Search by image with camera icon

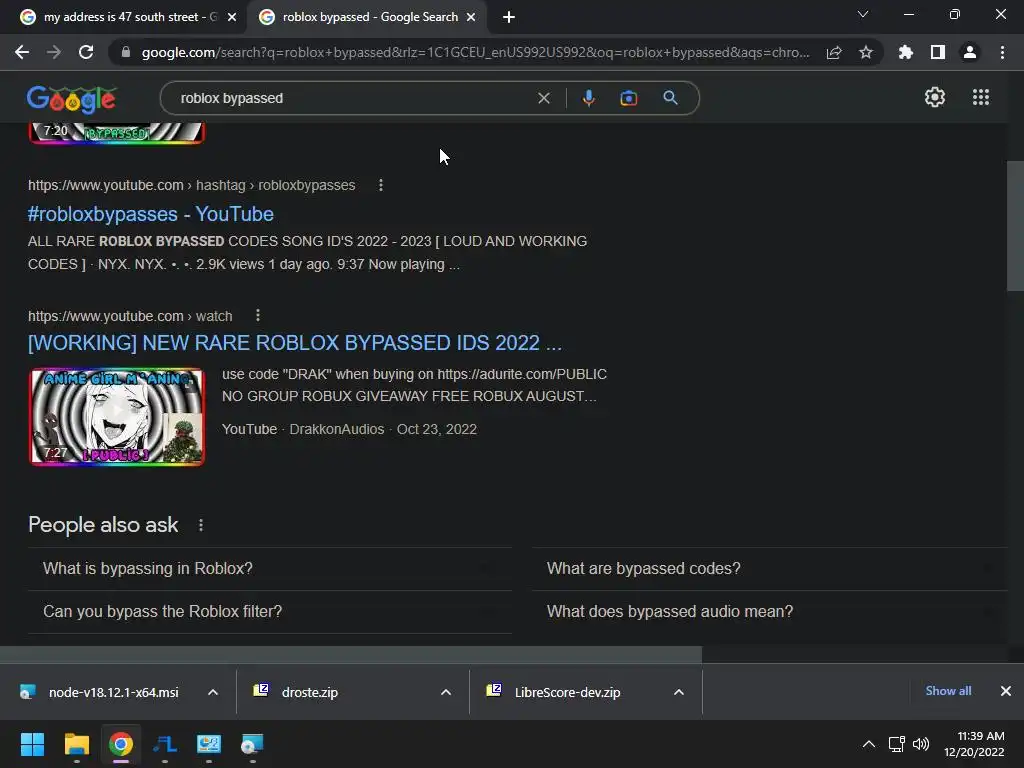[x=628, y=98]
